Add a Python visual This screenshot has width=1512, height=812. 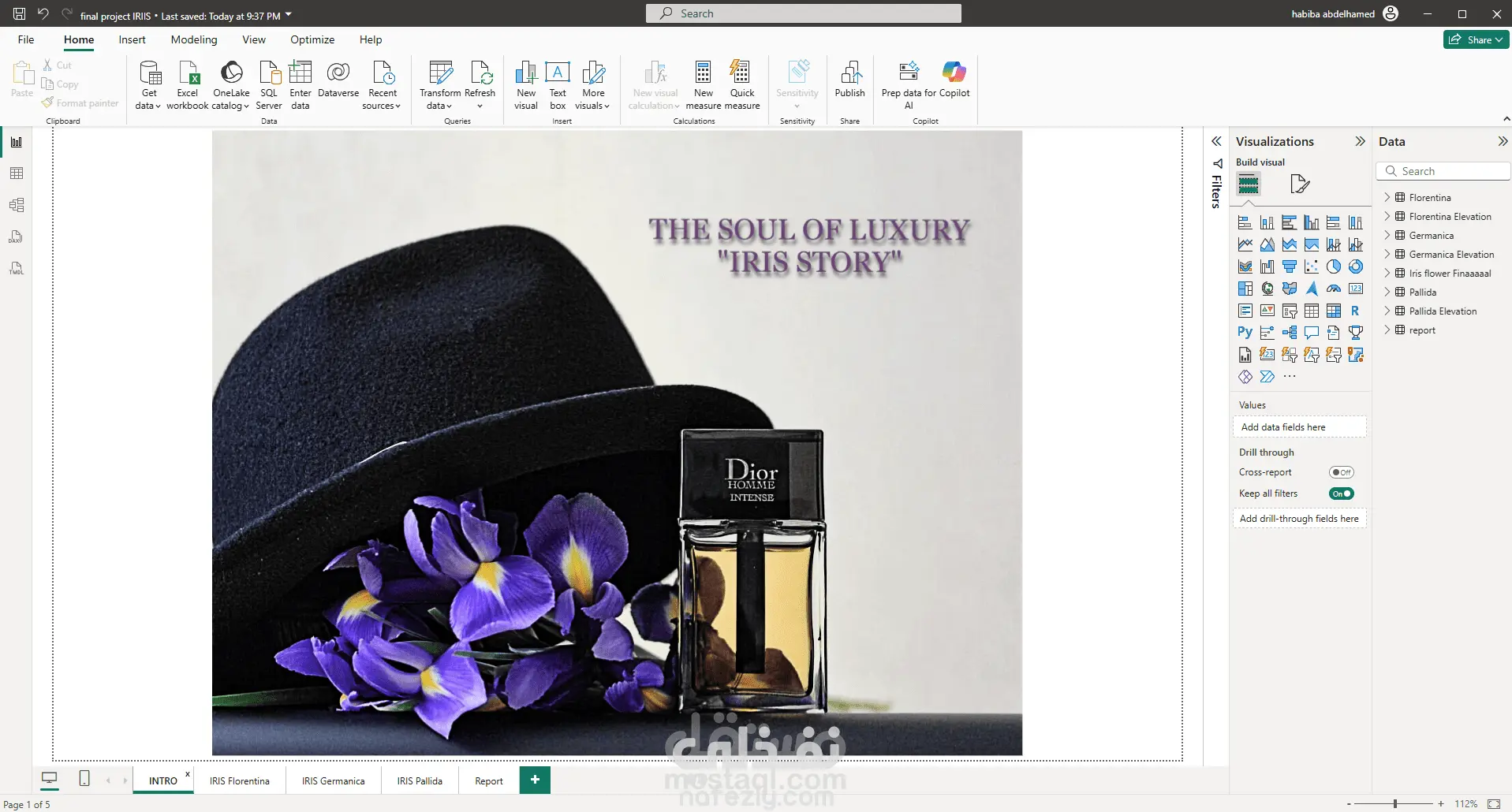[x=1245, y=333]
